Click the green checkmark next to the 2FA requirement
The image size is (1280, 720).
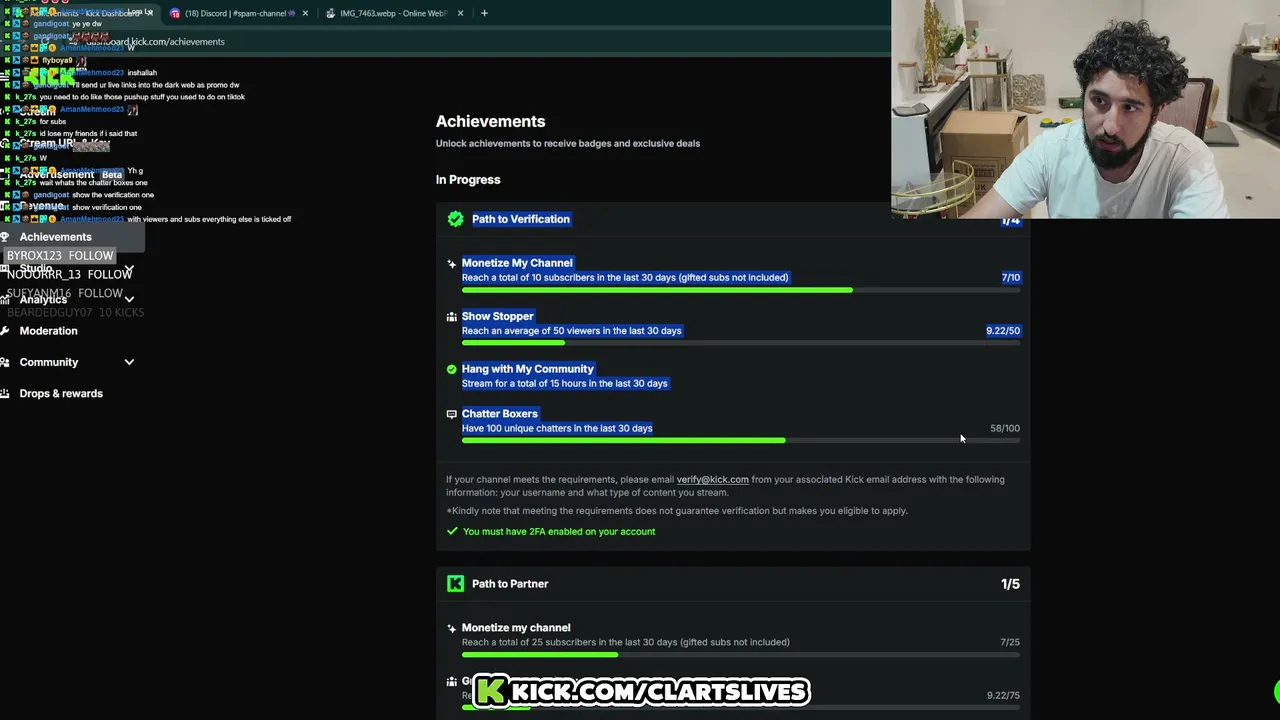(452, 531)
